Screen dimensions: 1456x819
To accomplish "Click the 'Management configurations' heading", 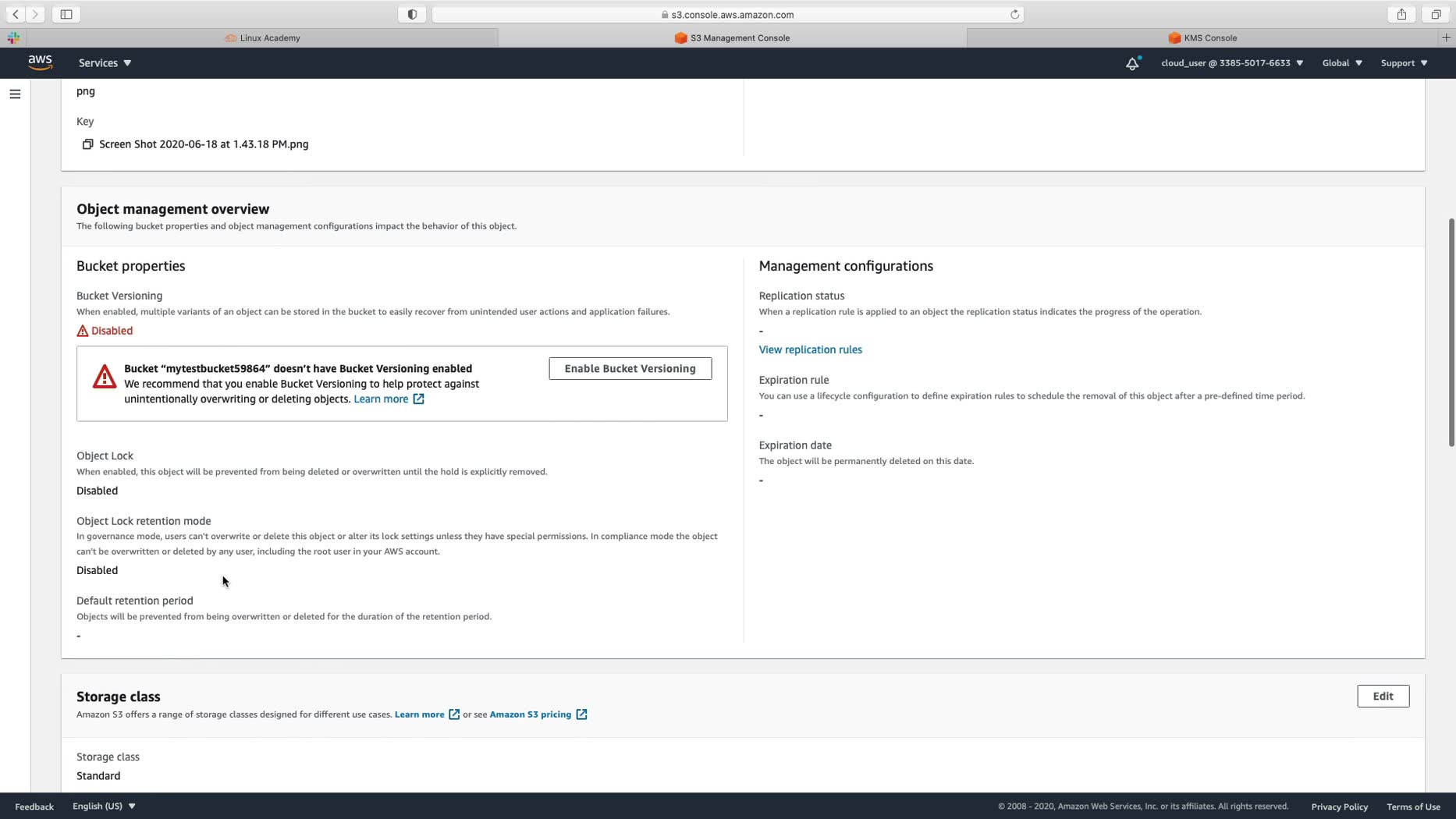I will [846, 266].
